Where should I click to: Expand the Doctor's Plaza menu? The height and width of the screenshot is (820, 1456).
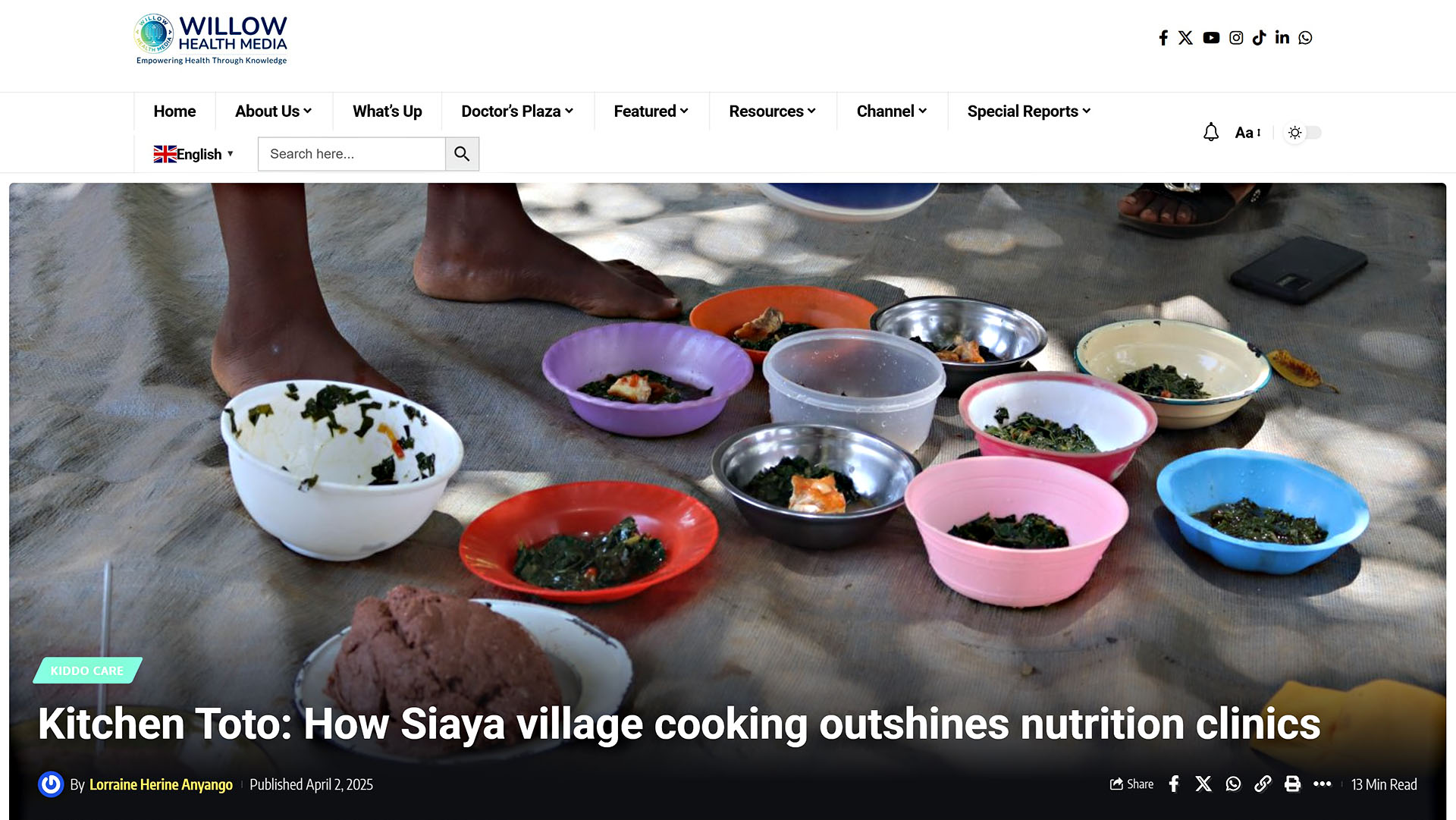click(517, 112)
